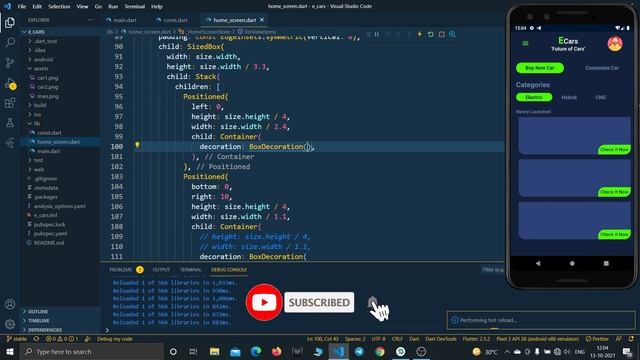Open Microsoft Edge from the taskbar

(x=256, y=351)
